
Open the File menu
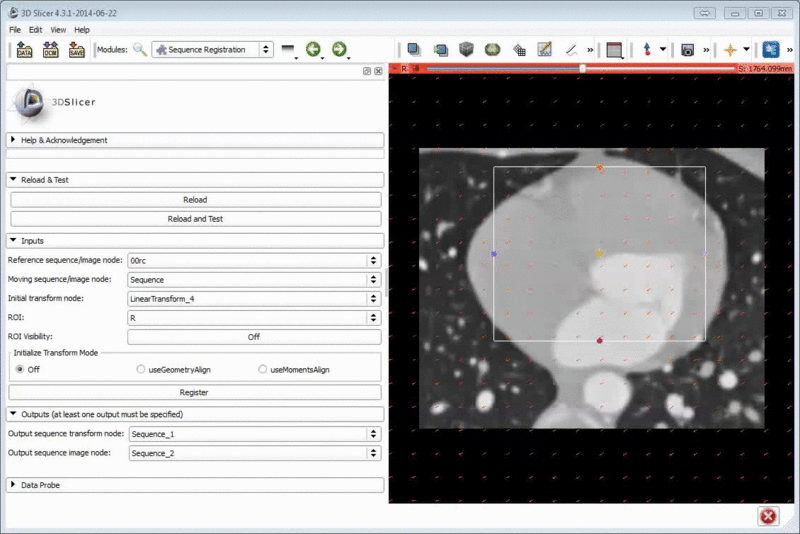click(15, 30)
